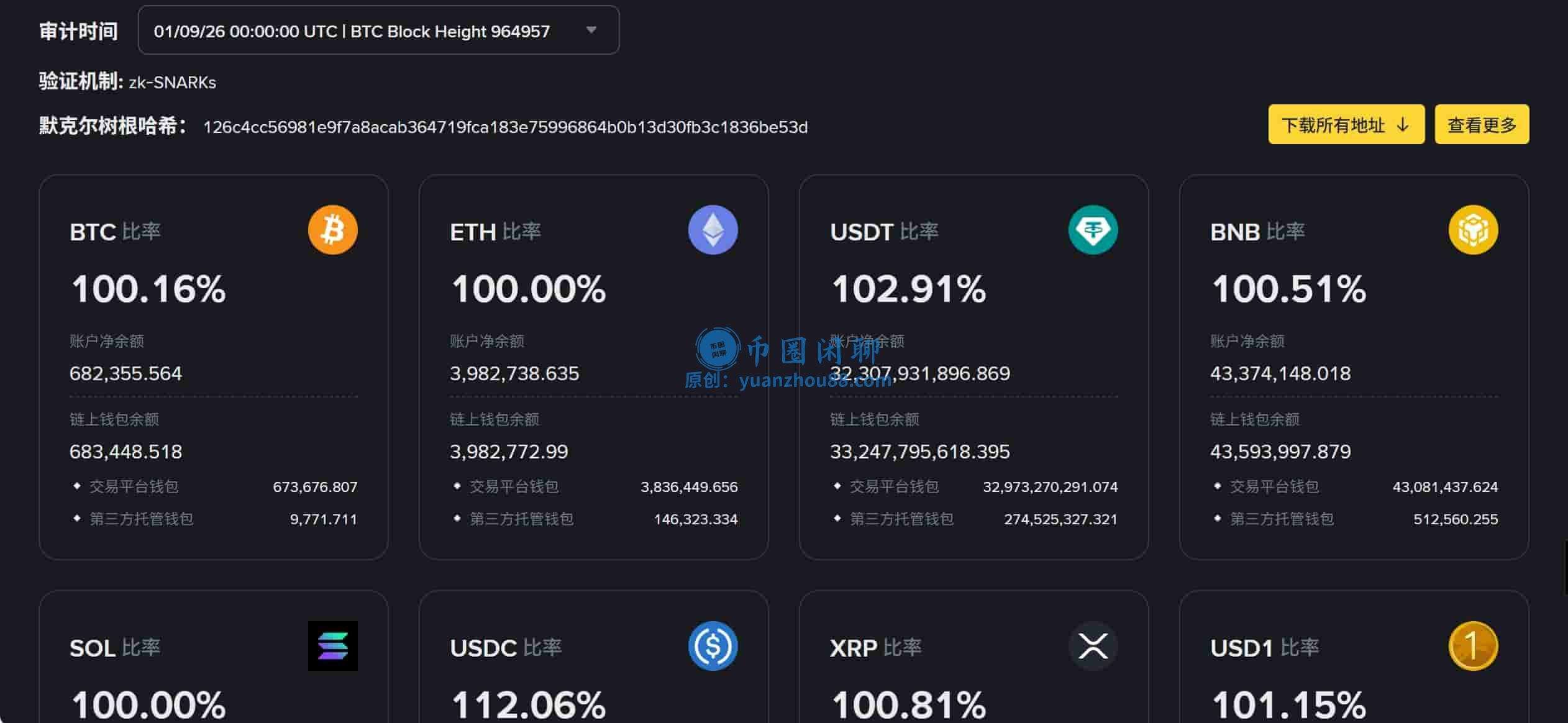Click BNB net balance 43,374,148.018

click(x=1280, y=373)
